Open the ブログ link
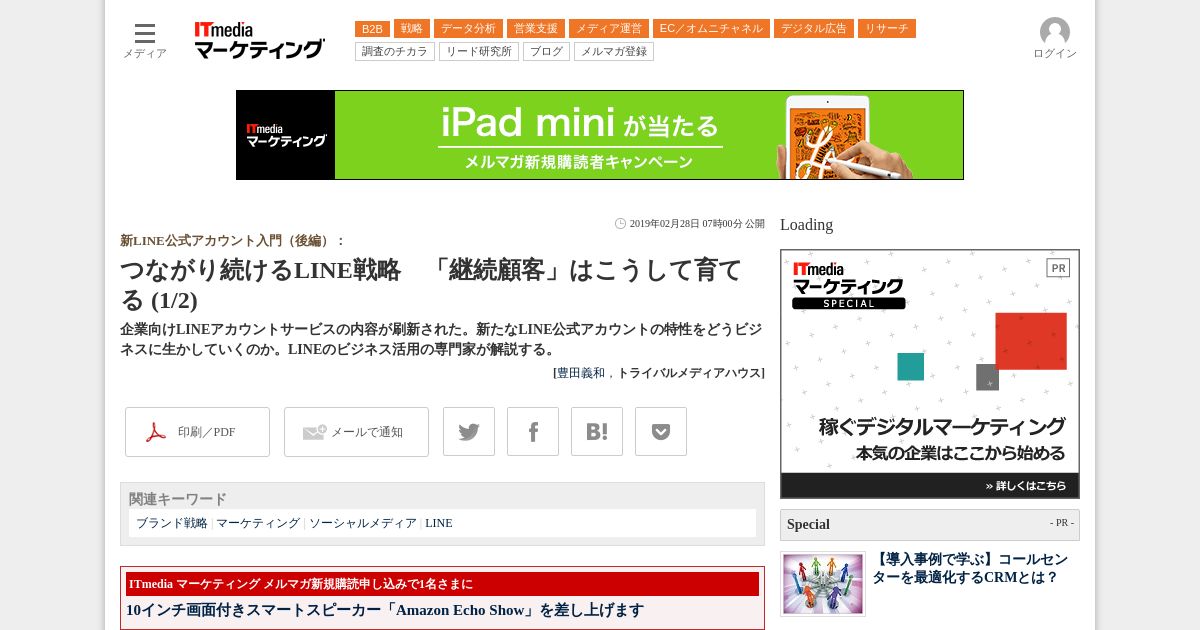The image size is (1200, 630). tap(546, 51)
